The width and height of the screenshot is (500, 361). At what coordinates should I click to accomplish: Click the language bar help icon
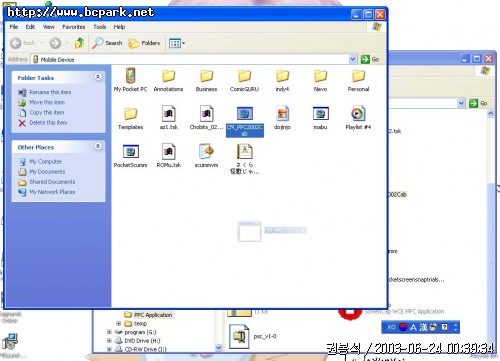[444, 327]
